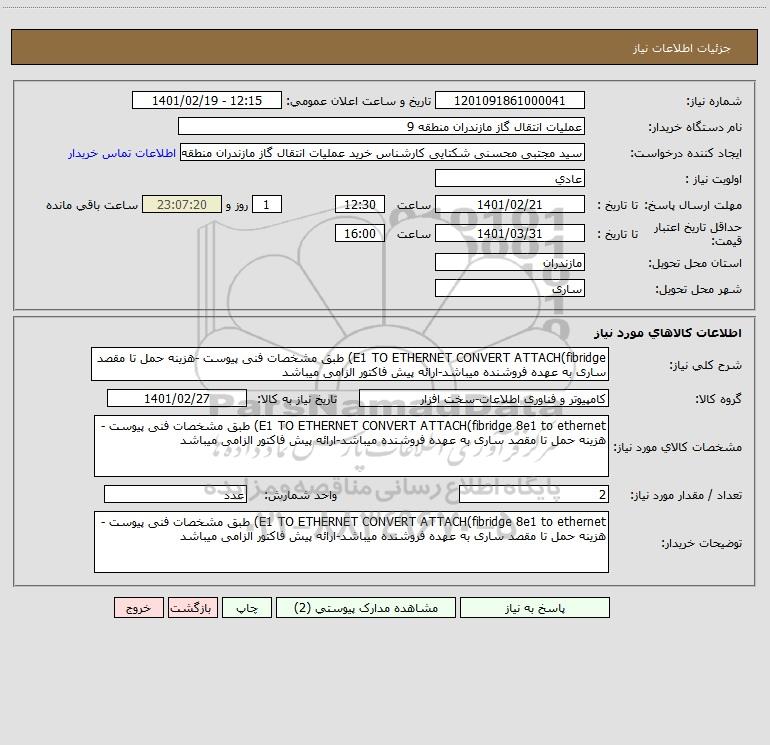
Task: Click the buyer notes text area 'توضیحات خریدار'
Action: click(351, 542)
